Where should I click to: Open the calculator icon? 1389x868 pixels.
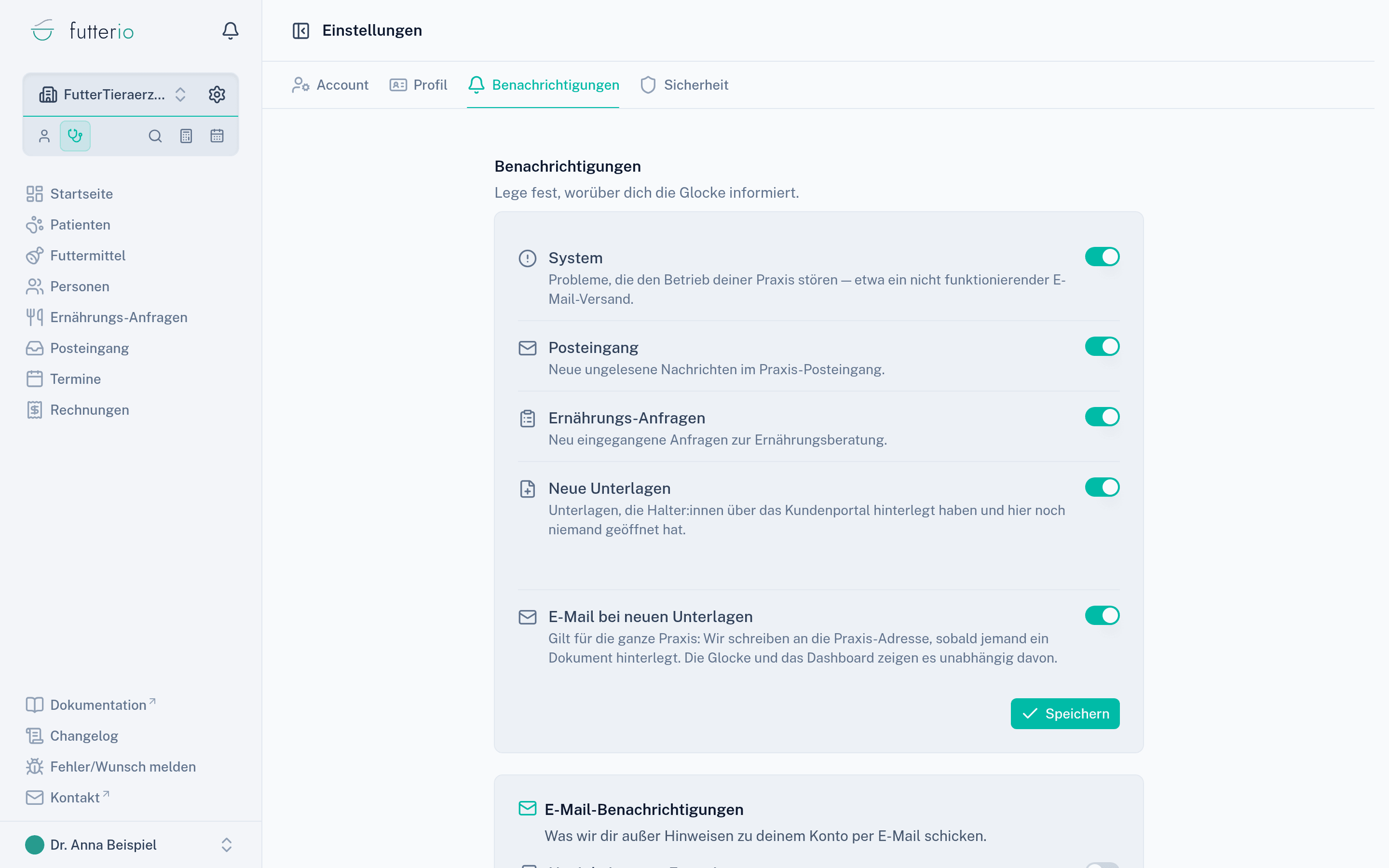pos(186,136)
